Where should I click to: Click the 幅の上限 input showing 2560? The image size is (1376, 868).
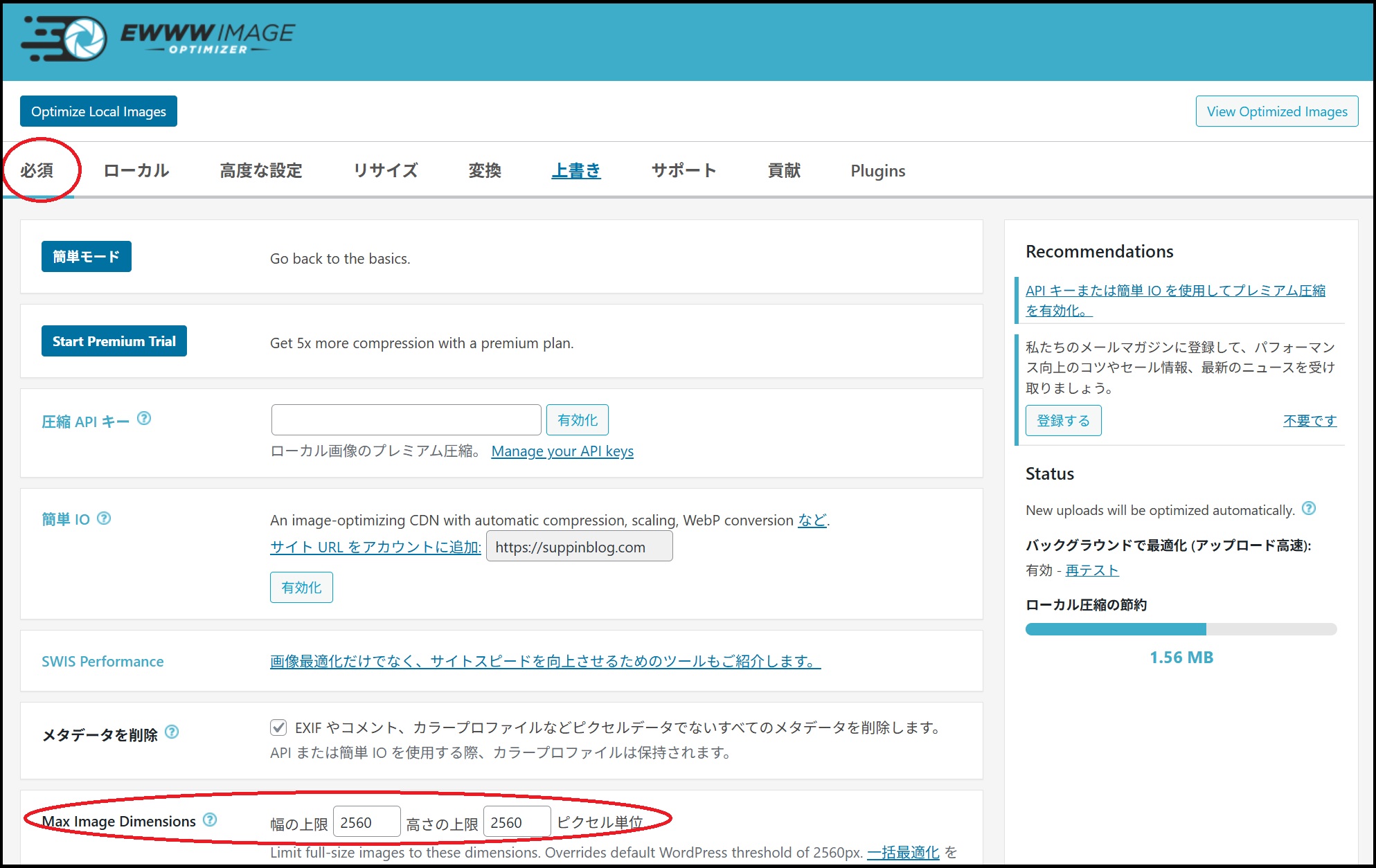pyautogui.click(x=366, y=821)
